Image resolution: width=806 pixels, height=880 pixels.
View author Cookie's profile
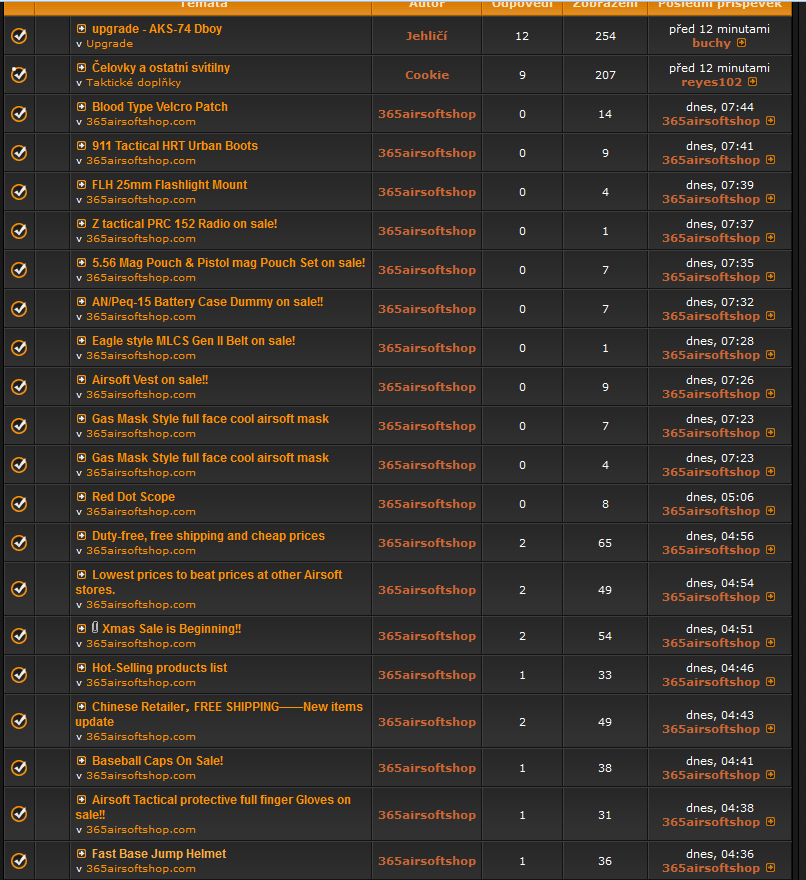(427, 75)
